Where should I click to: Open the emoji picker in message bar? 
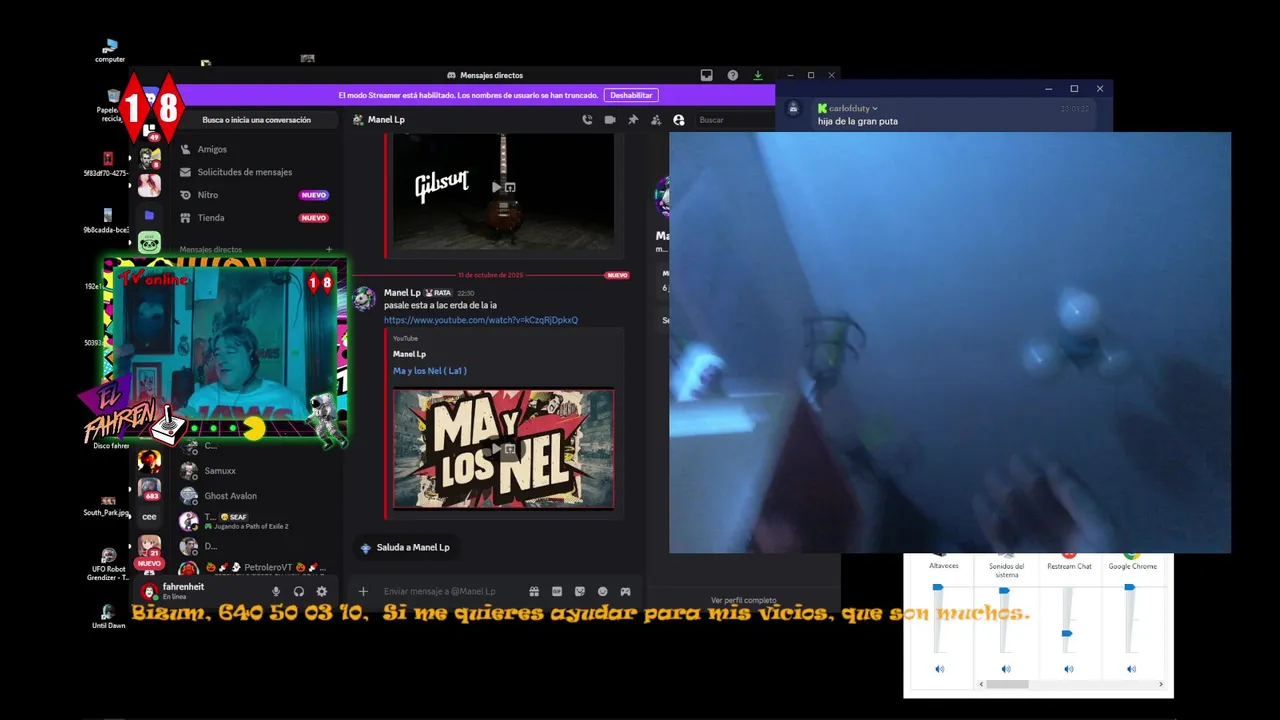click(602, 591)
